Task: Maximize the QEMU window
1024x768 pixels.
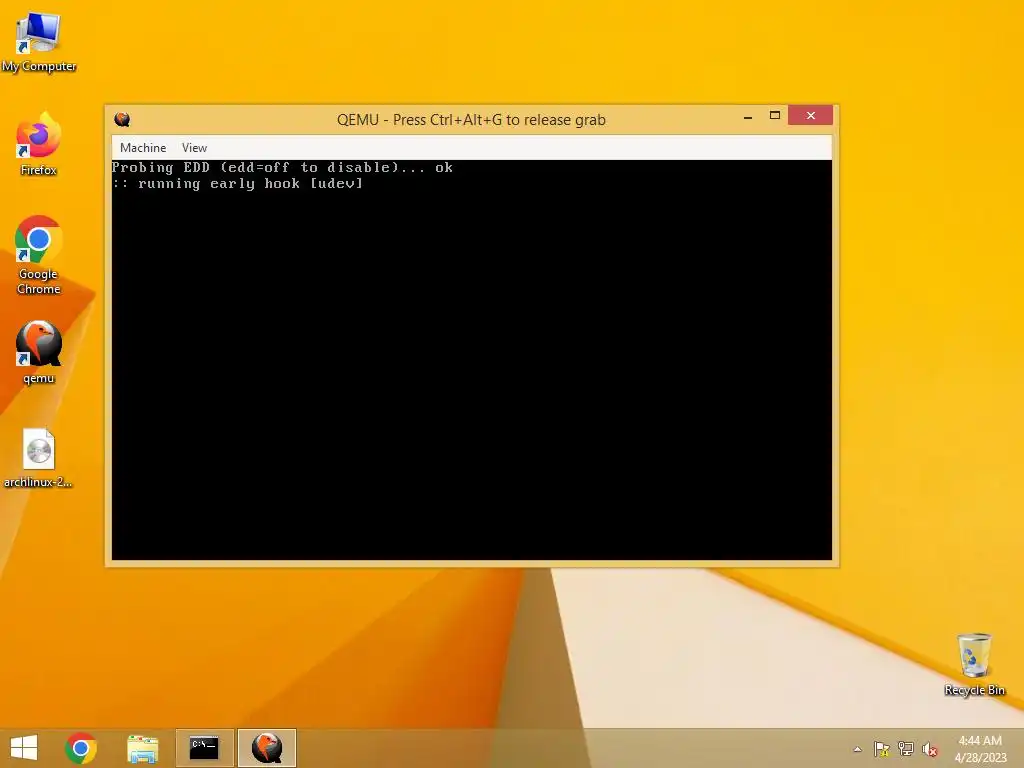Action: coord(775,116)
